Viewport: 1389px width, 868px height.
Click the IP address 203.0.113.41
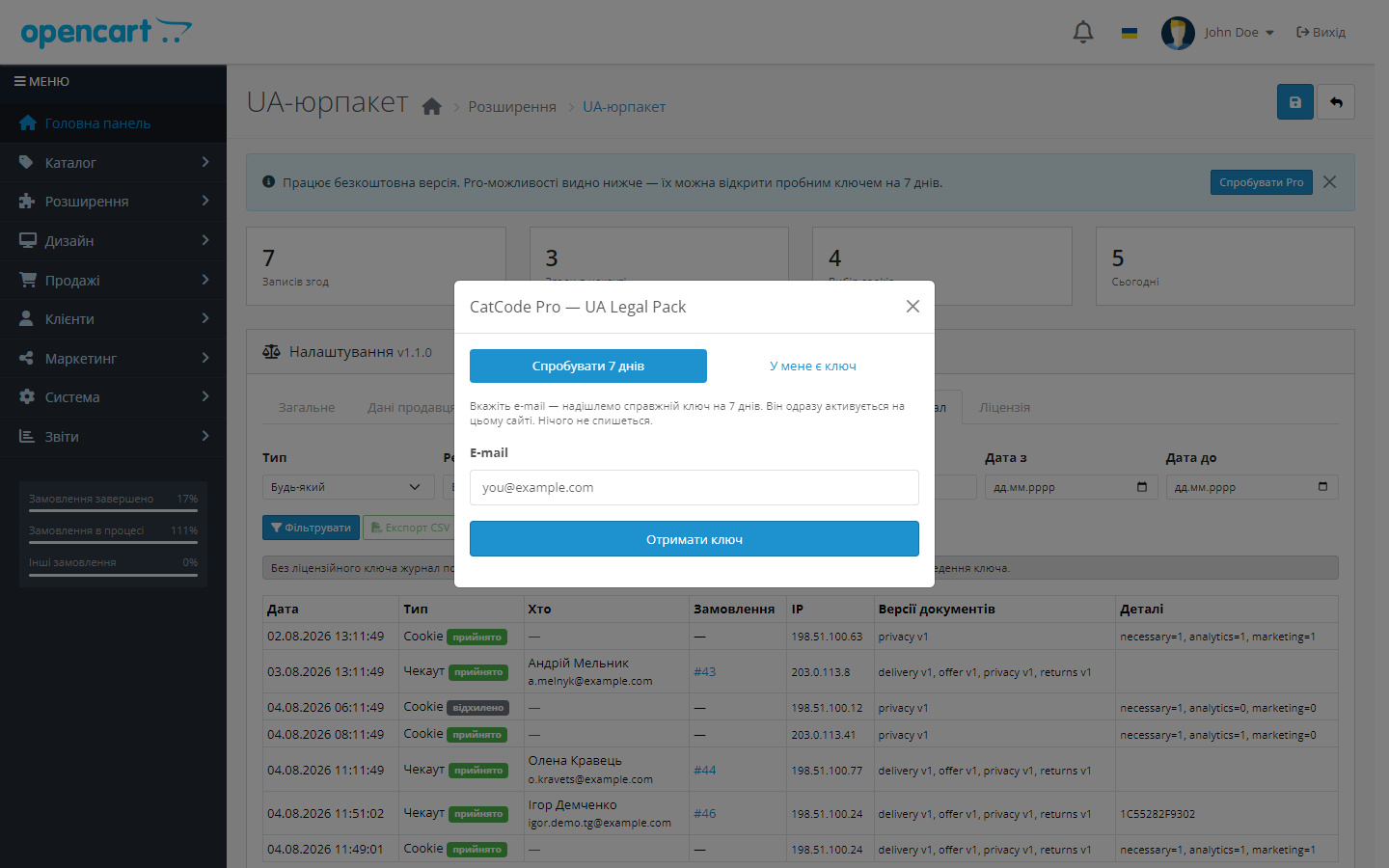coord(824,735)
